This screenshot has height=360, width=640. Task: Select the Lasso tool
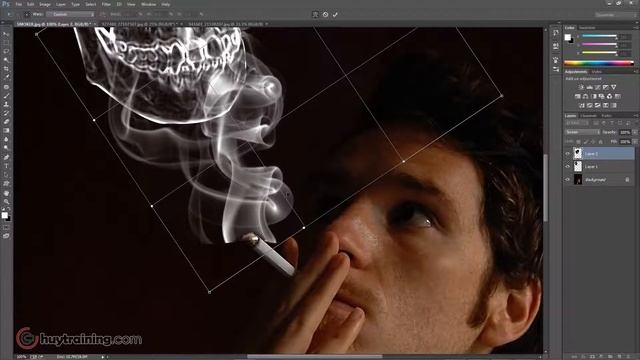coord(6,51)
